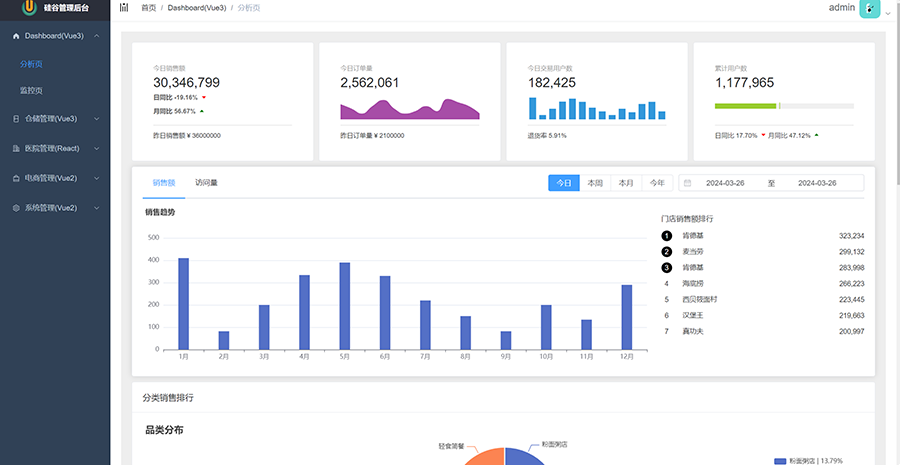Click the Dashboard(Vue3) breadcrumb link
This screenshot has height=465, width=900.
(x=197, y=8)
